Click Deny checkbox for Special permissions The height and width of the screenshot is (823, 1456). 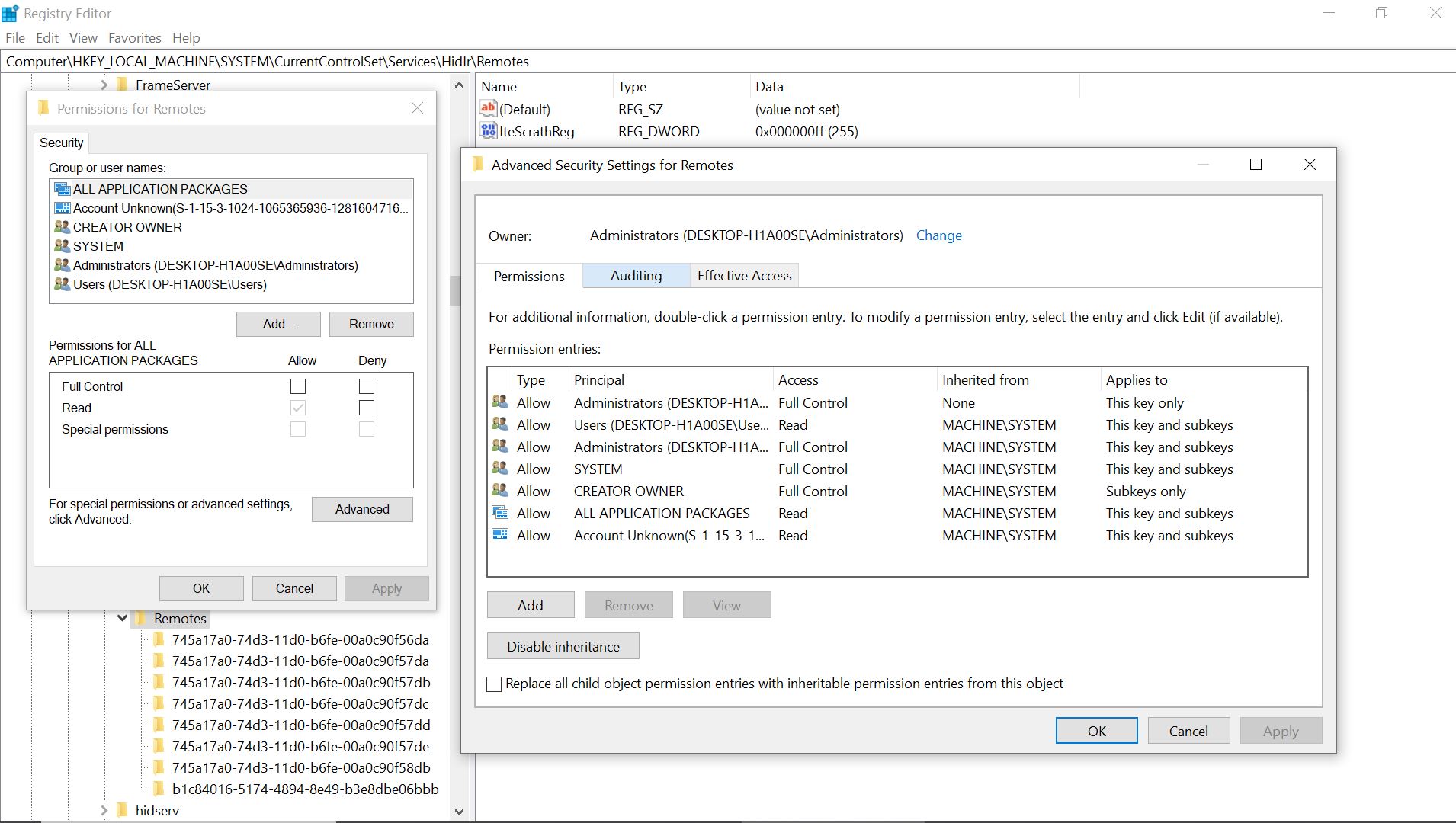[367, 429]
